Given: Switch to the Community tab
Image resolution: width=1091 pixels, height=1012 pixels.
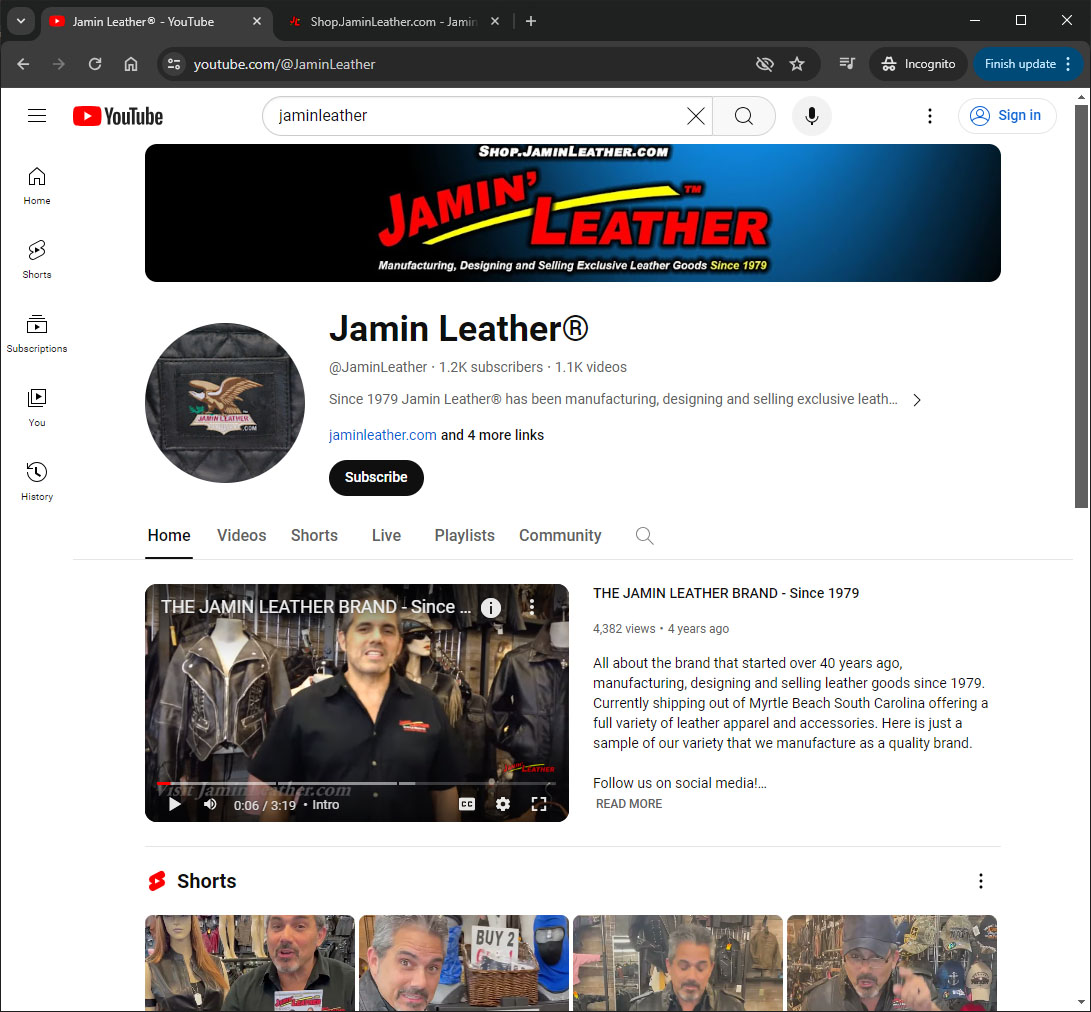Looking at the screenshot, I should (560, 535).
